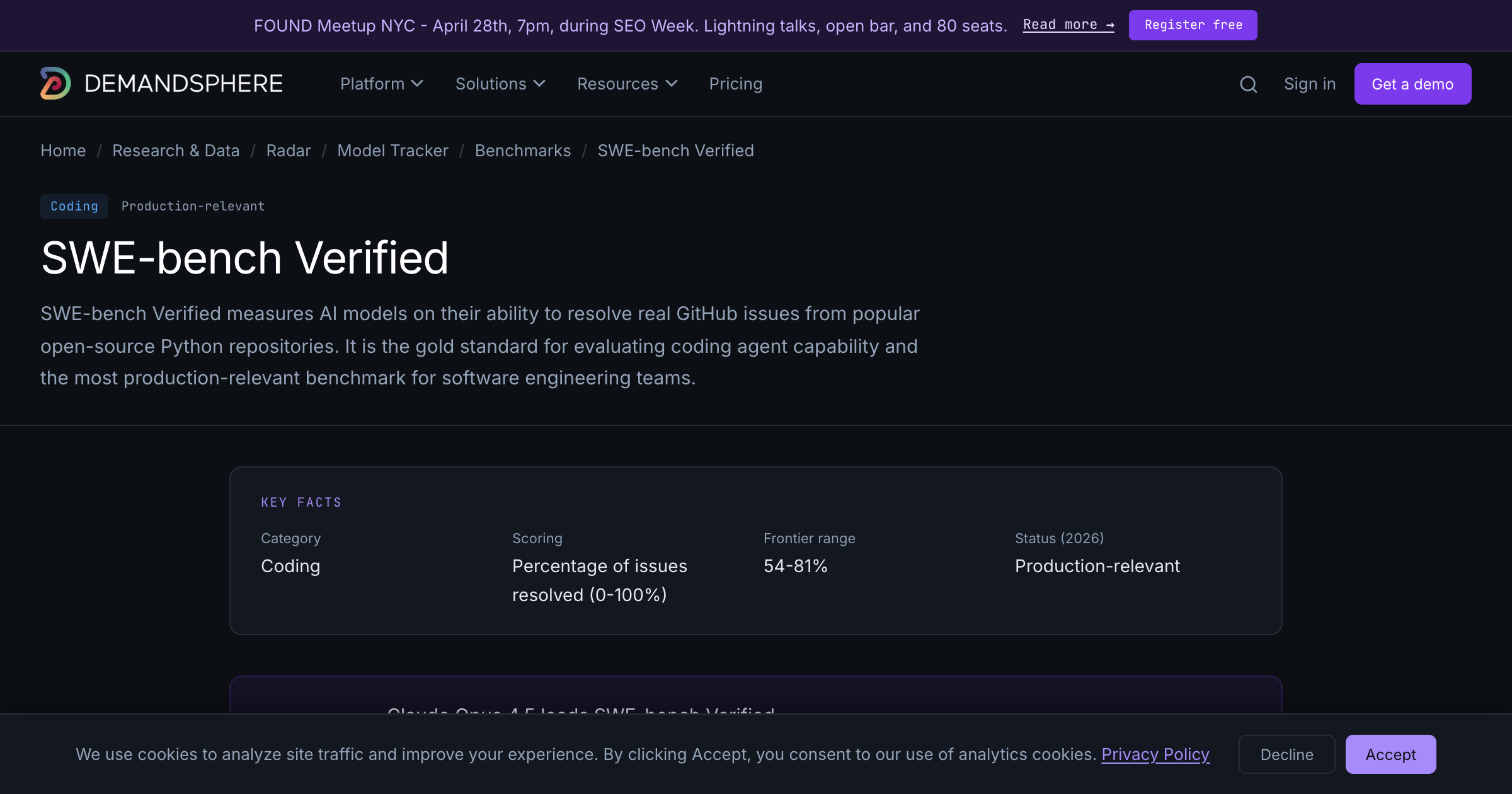Open the Model Tracker breadcrumb

pyautogui.click(x=392, y=151)
